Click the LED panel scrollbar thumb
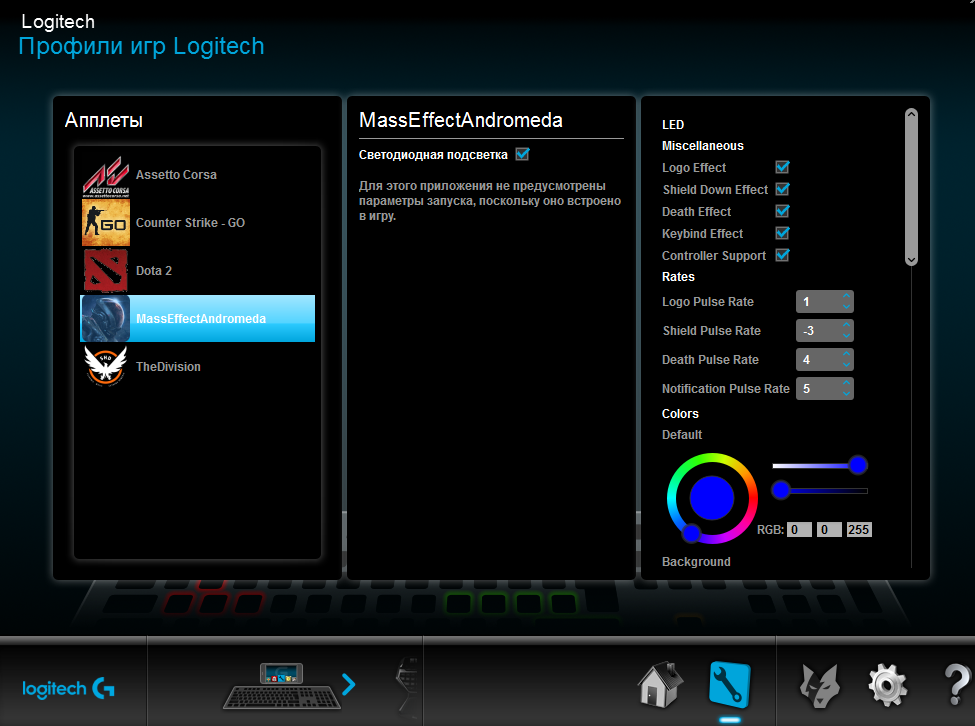This screenshot has width=975, height=726. click(911, 187)
